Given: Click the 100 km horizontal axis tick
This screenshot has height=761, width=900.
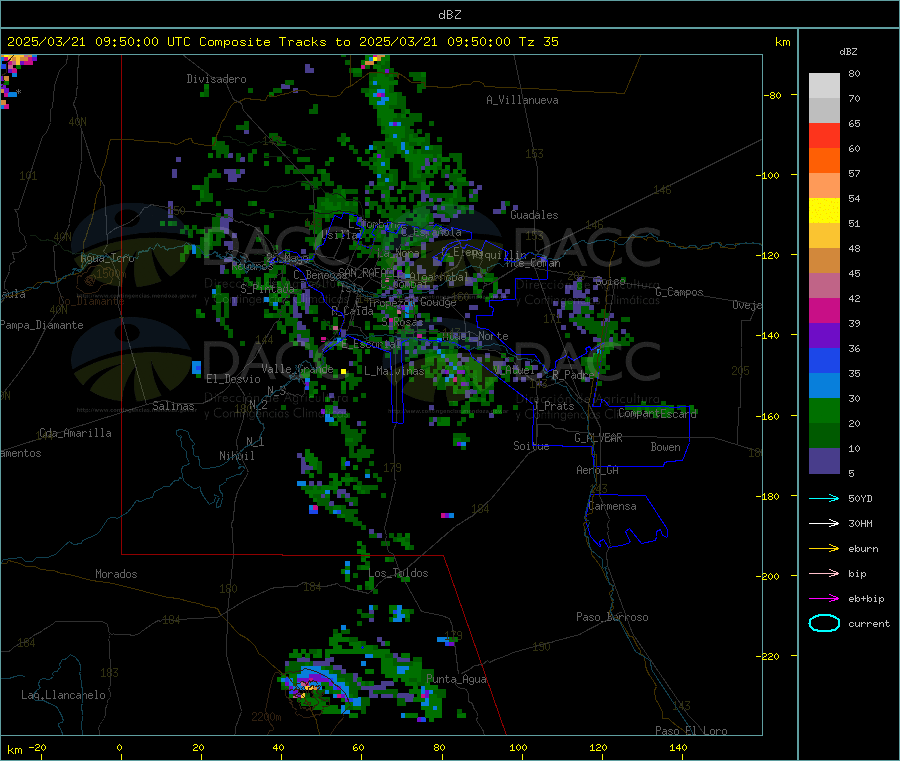Looking at the screenshot, I should [x=518, y=748].
